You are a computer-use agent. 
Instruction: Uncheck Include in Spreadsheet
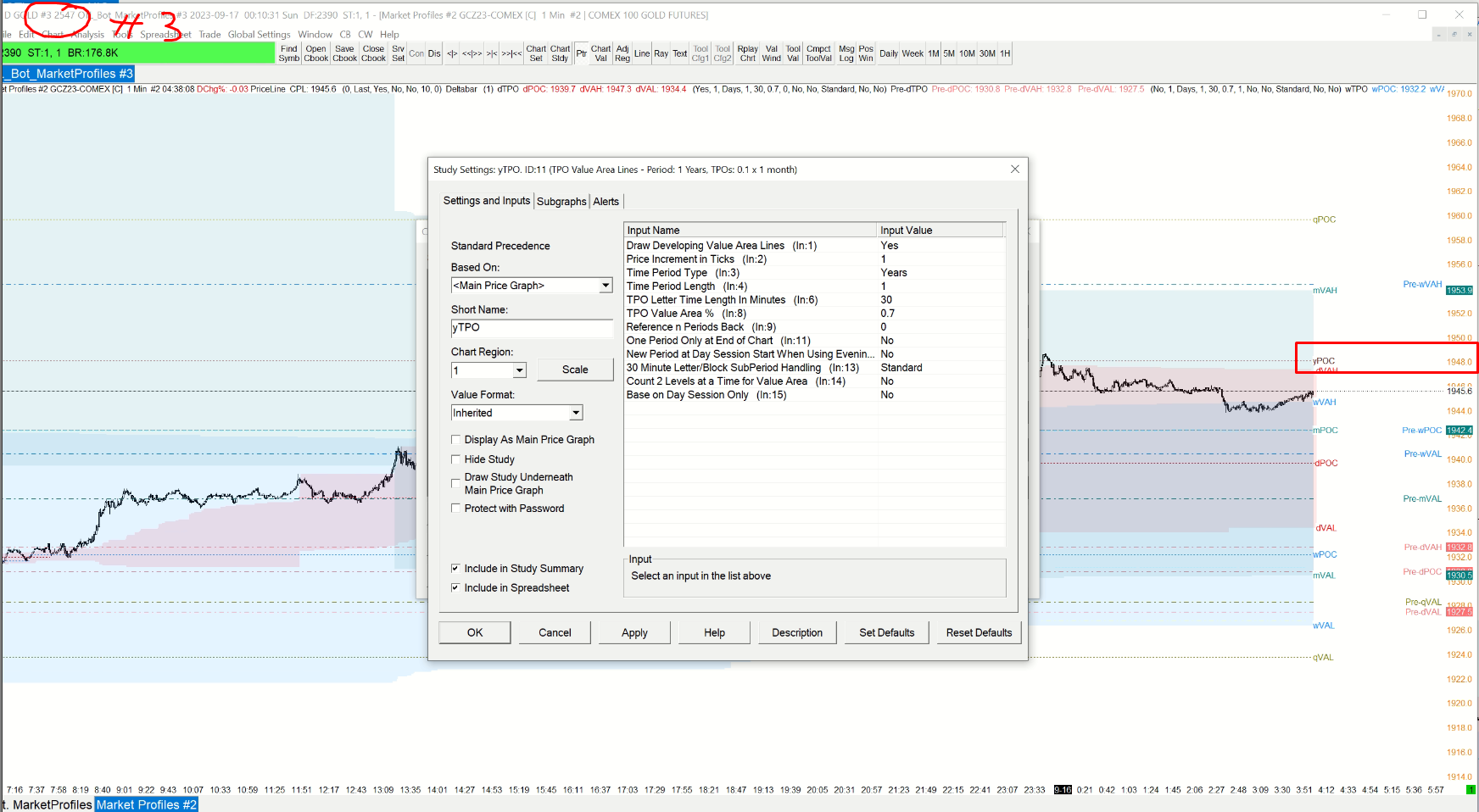tap(455, 588)
